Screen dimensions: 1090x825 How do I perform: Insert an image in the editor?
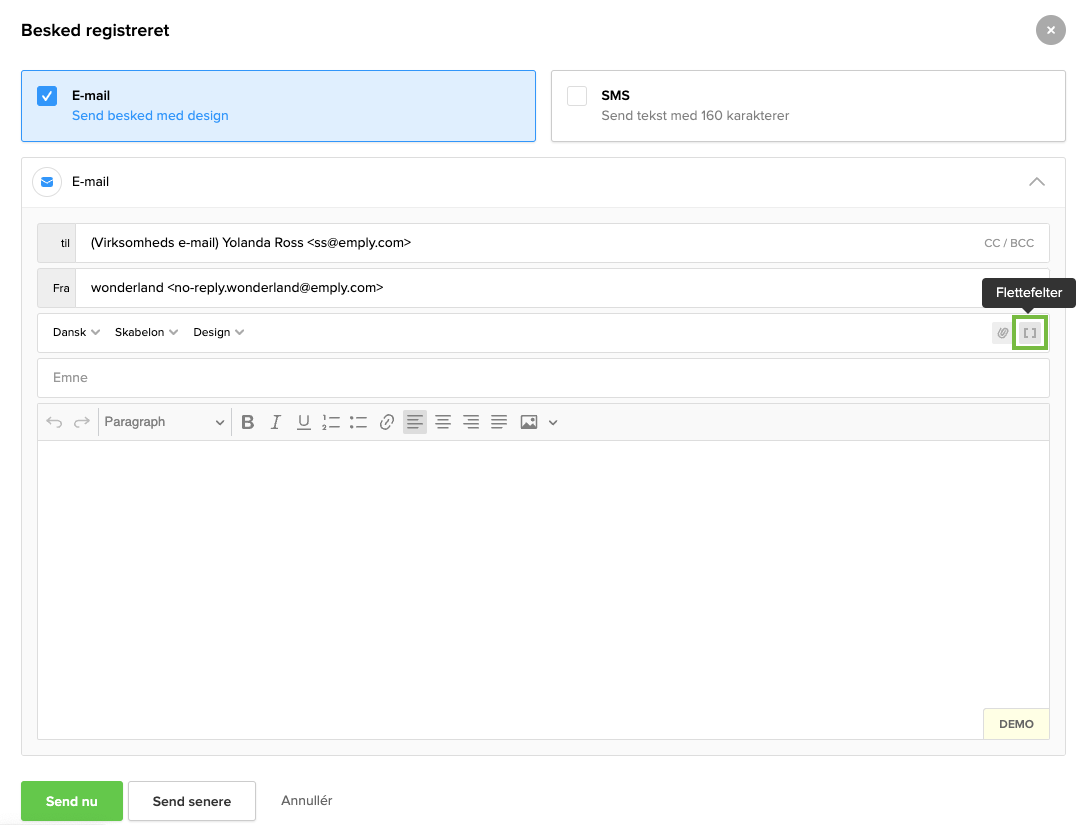tap(528, 422)
